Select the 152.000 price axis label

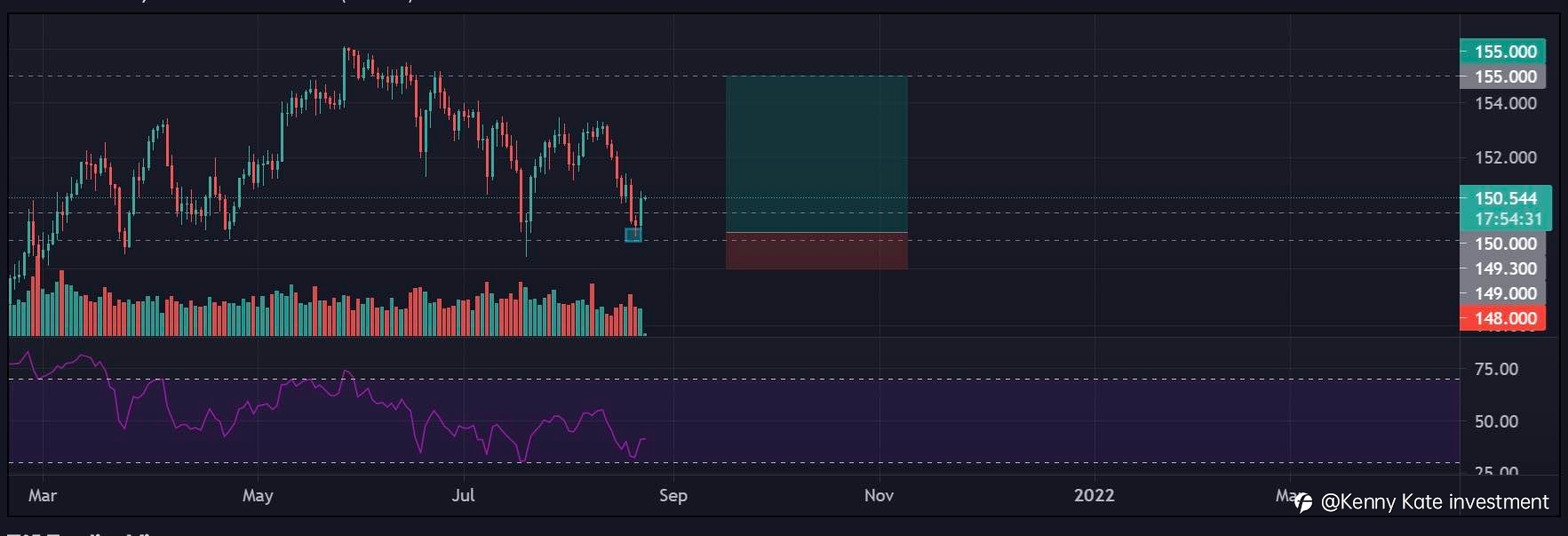click(x=1505, y=157)
